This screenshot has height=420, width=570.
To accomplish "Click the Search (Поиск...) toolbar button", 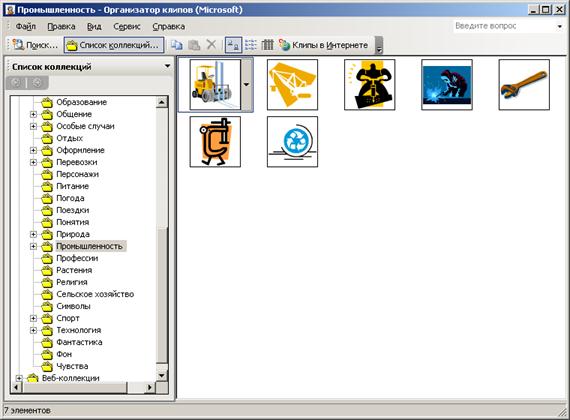I will pos(35,45).
